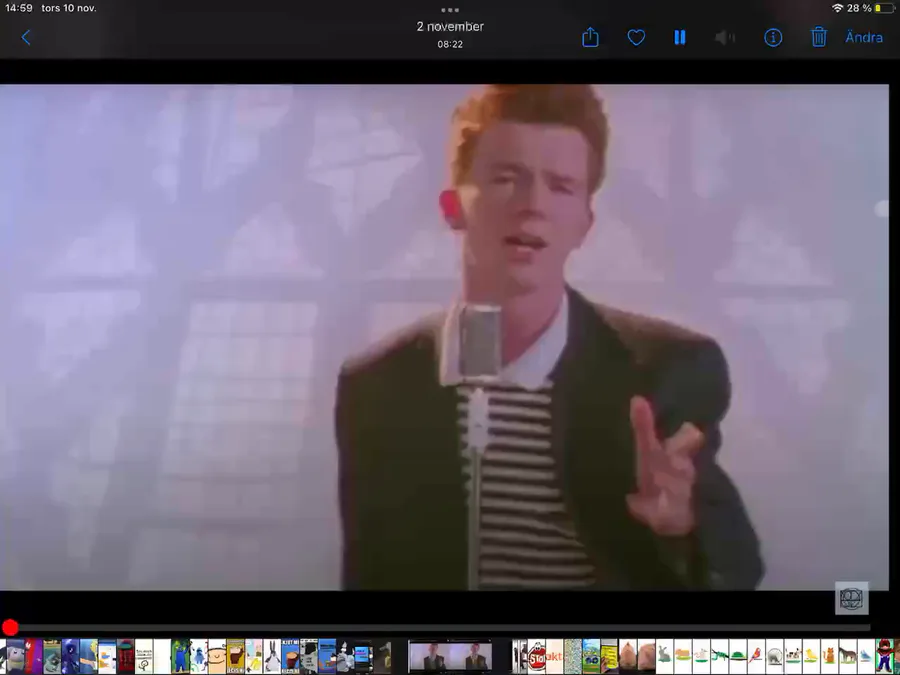The width and height of the screenshot is (900, 675).
Task: Tap the battery status indicator
Action: pos(885,8)
